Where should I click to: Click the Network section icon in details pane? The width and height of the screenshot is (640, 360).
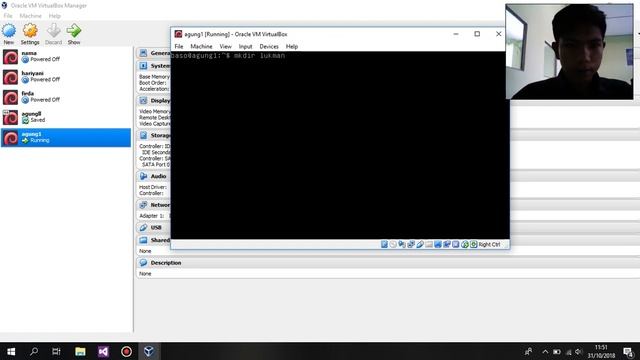click(143, 205)
